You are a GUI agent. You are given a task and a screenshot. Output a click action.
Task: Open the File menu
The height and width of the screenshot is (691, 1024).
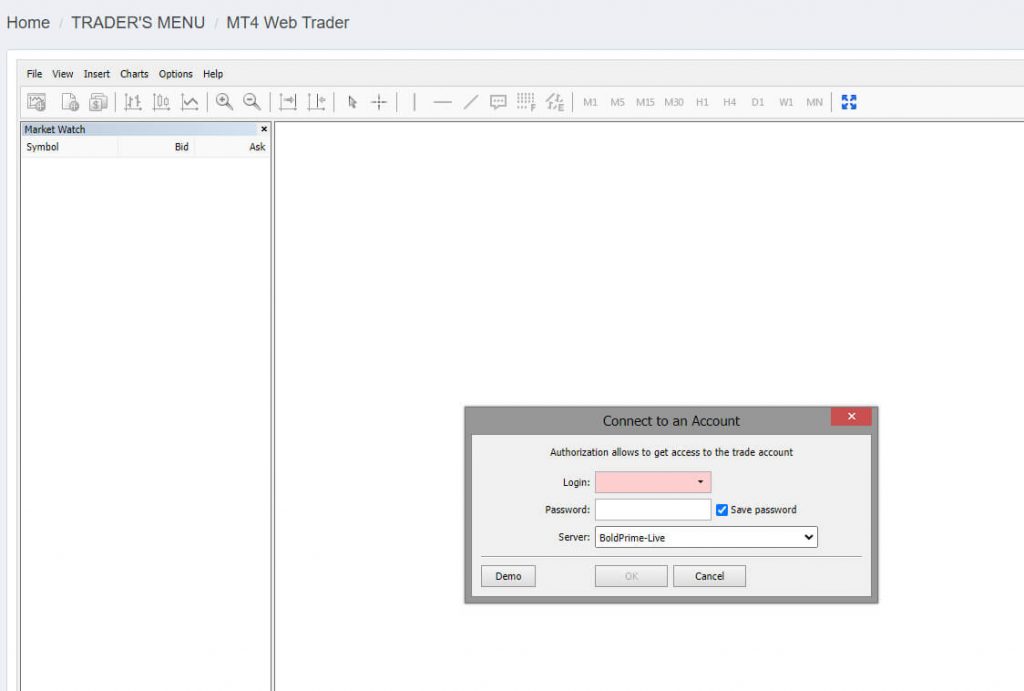pos(34,74)
